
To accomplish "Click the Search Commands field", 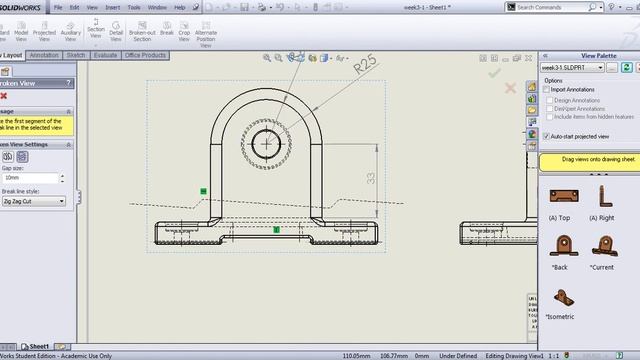I will 551,7.
